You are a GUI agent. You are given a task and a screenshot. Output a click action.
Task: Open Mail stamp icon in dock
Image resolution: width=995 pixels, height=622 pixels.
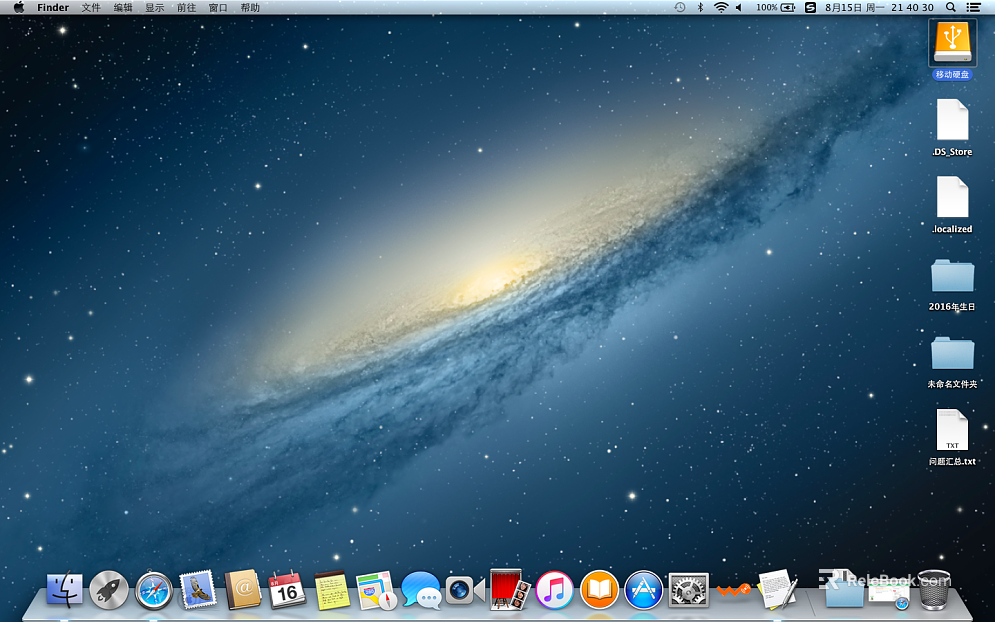(x=198, y=590)
